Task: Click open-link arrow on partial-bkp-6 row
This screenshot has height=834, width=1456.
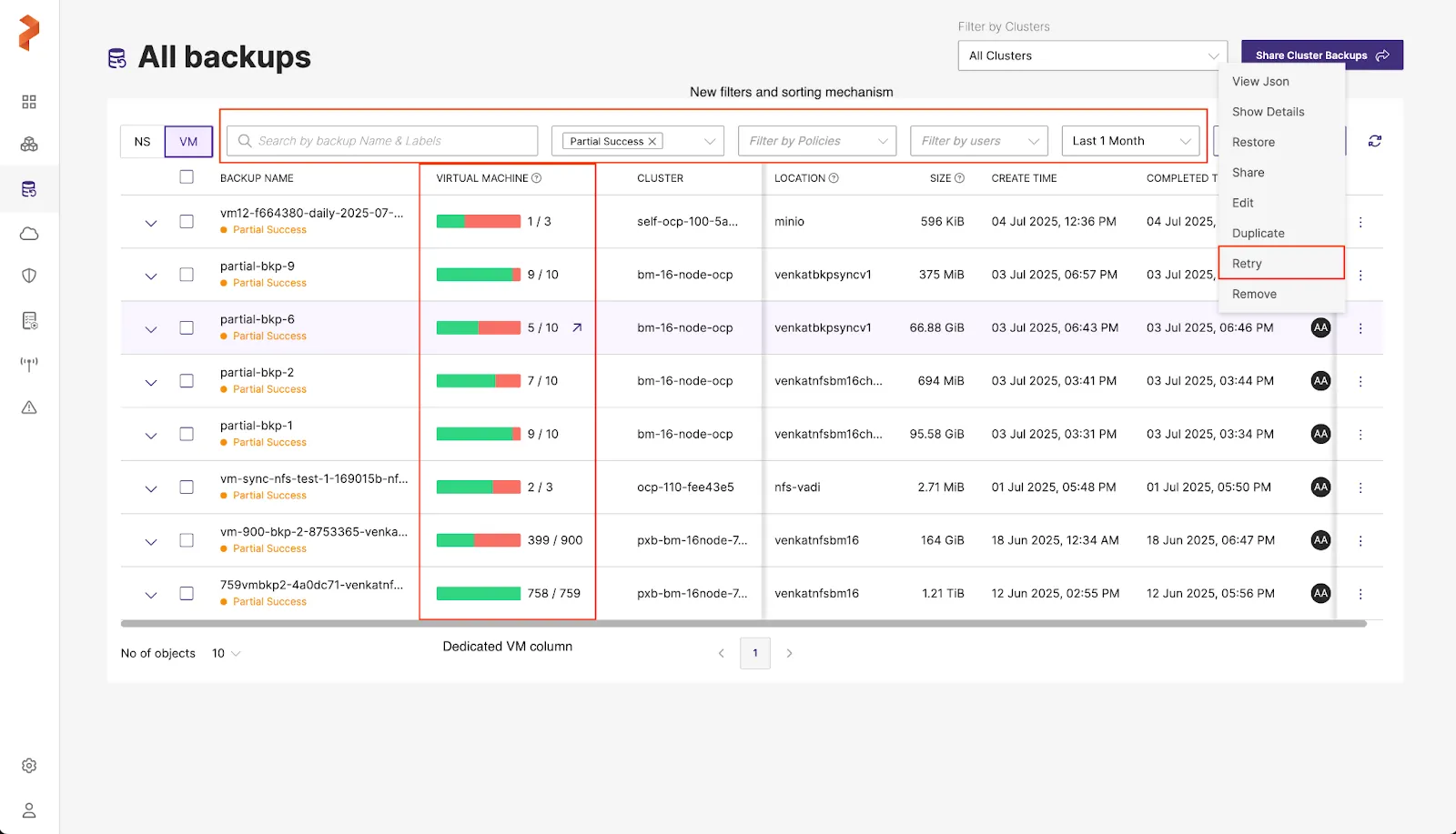Action: tap(577, 327)
